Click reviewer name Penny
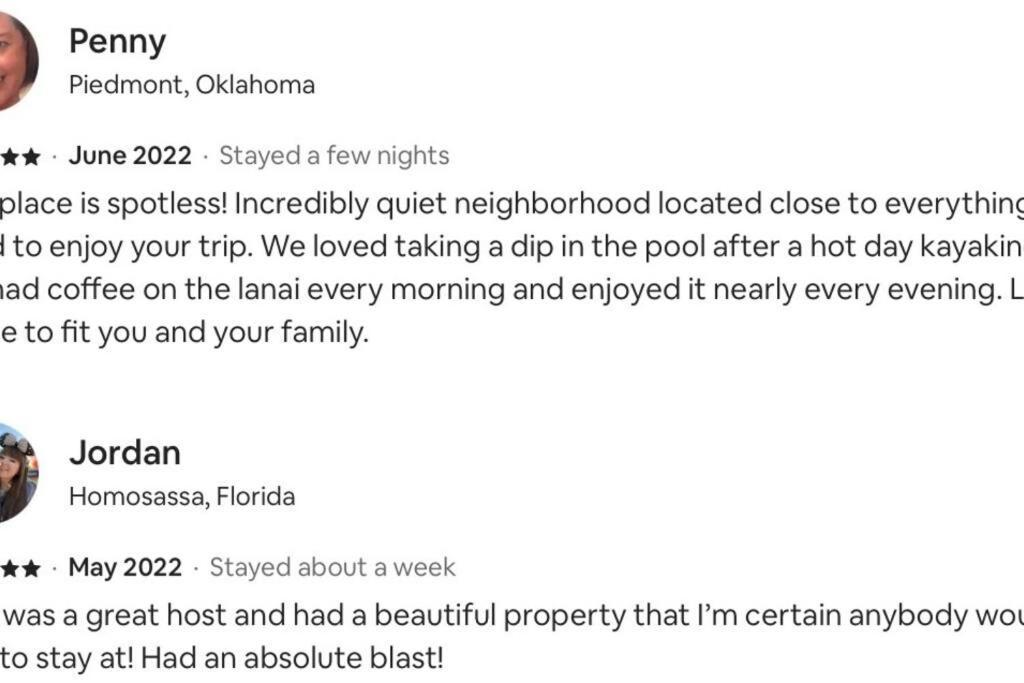The height and width of the screenshot is (683, 1024). pos(118,42)
